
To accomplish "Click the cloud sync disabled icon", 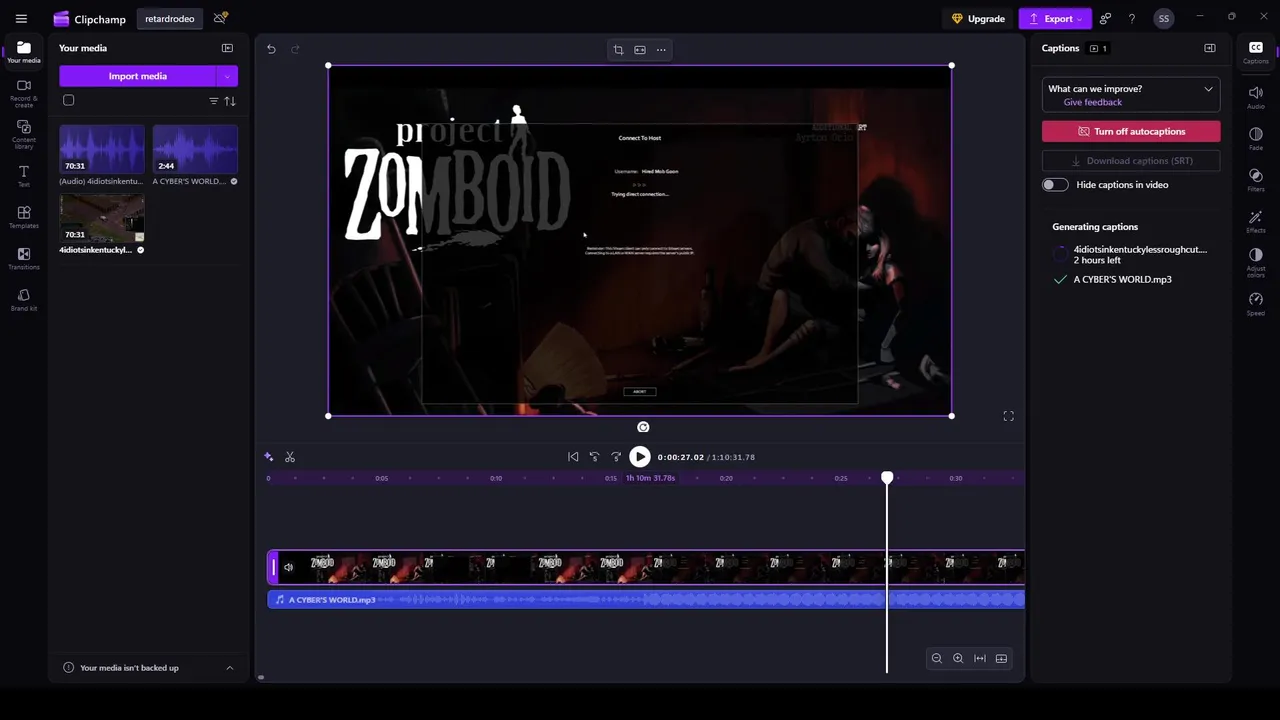I will pyautogui.click(x=220, y=18).
